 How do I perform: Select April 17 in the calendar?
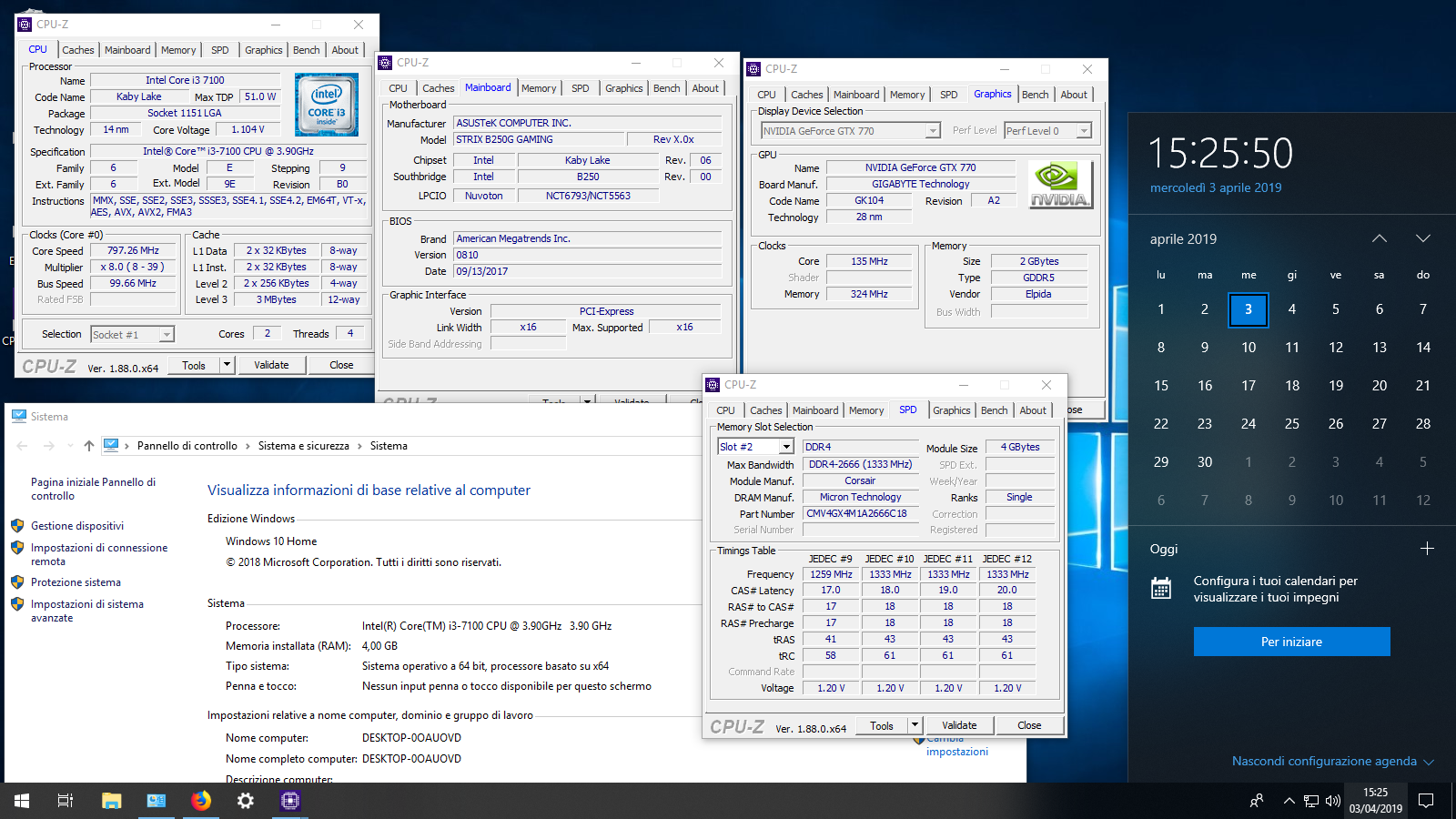pyautogui.click(x=1249, y=386)
